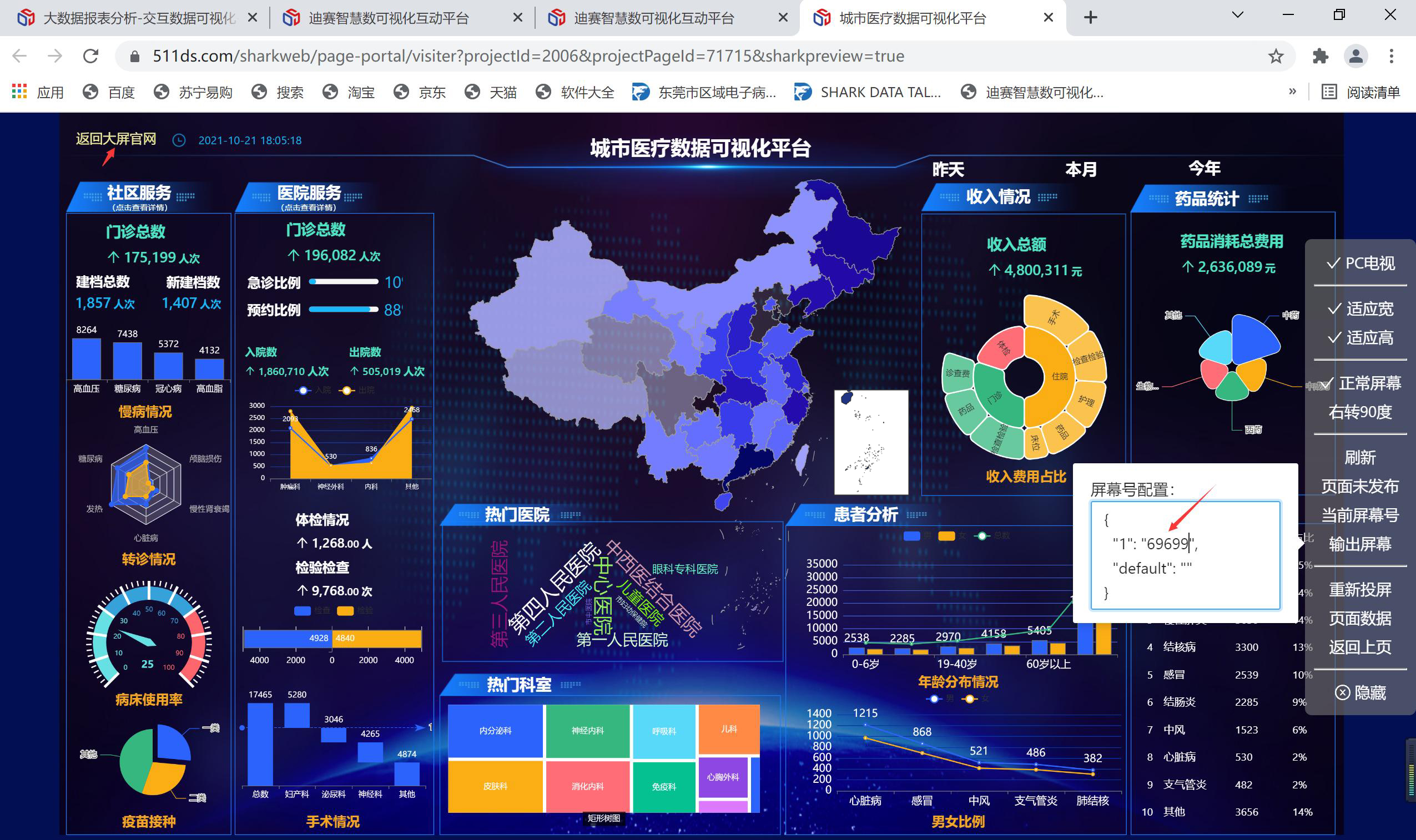
Task: Open 东莞市区域电子病 bookmark
Action: (x=704, y=92)
